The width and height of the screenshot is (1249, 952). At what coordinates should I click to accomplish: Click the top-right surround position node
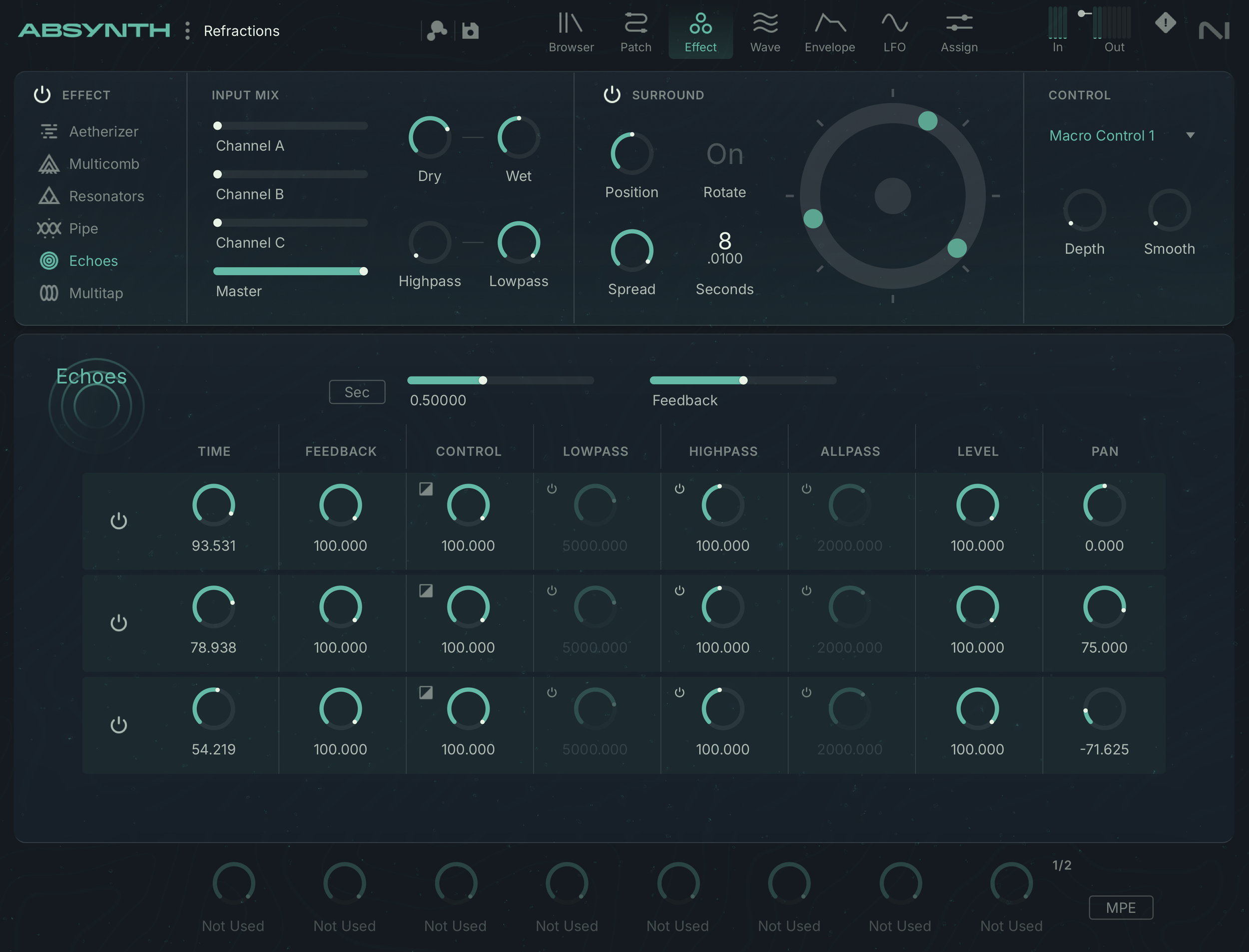pos(927,121)
